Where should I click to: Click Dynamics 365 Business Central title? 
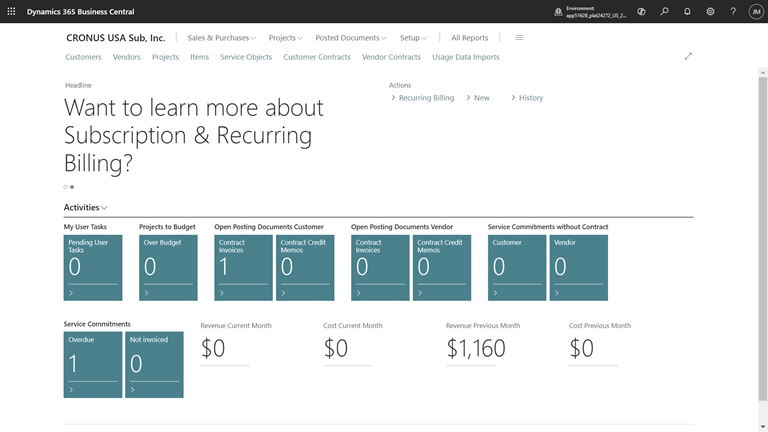80,11
